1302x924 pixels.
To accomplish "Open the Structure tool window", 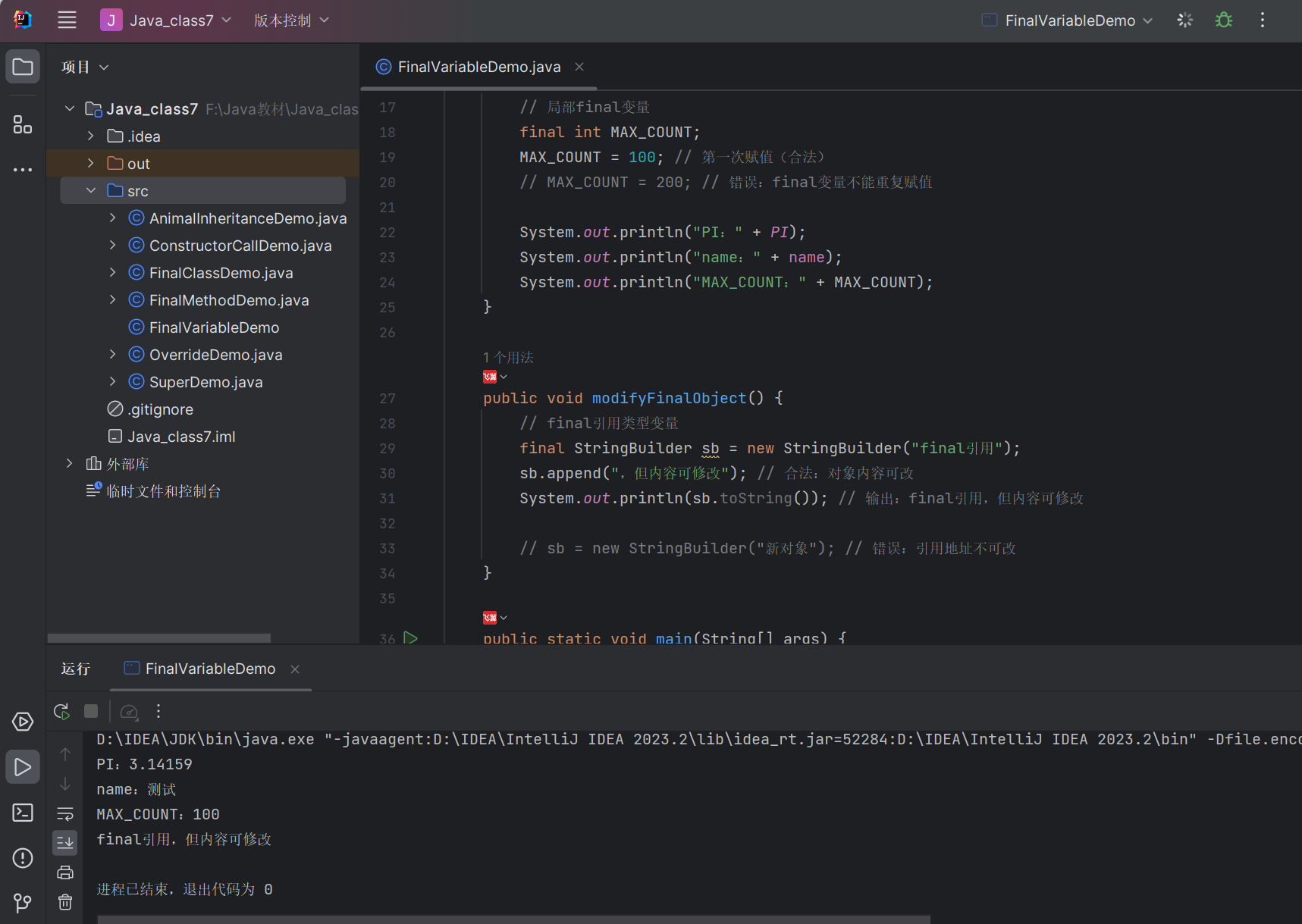I will [x=23, y=125].
